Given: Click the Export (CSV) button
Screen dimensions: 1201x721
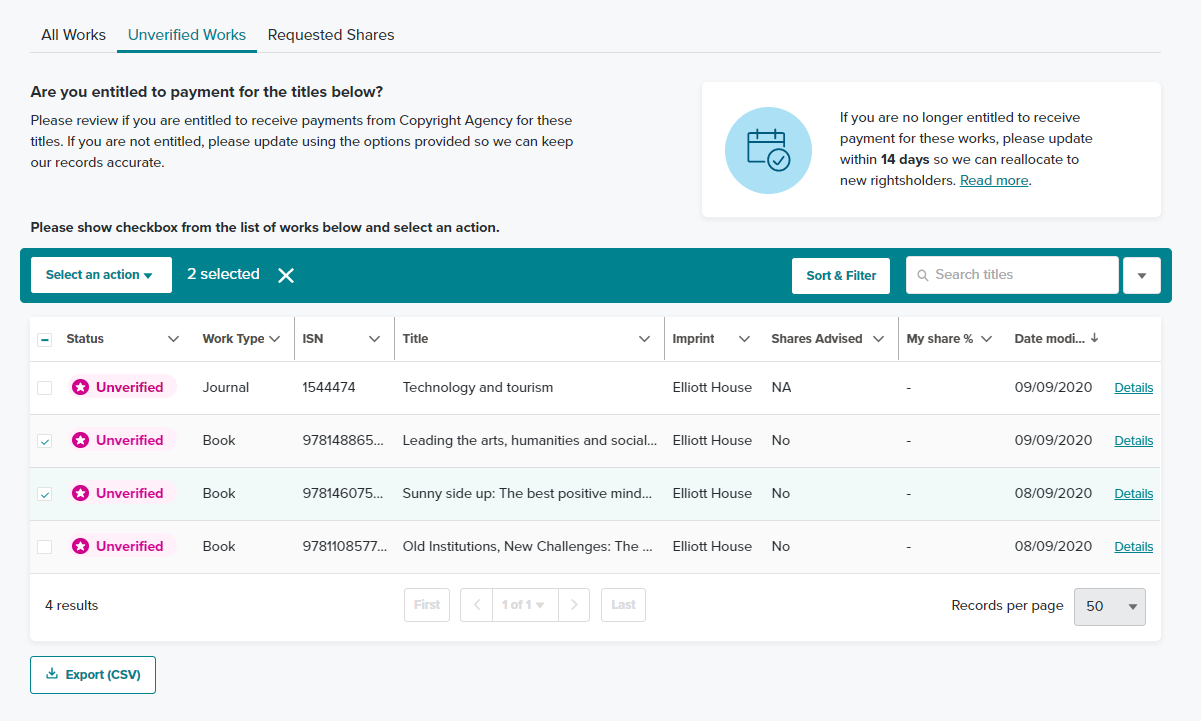Looking at the screenshot, I should 93,675.
